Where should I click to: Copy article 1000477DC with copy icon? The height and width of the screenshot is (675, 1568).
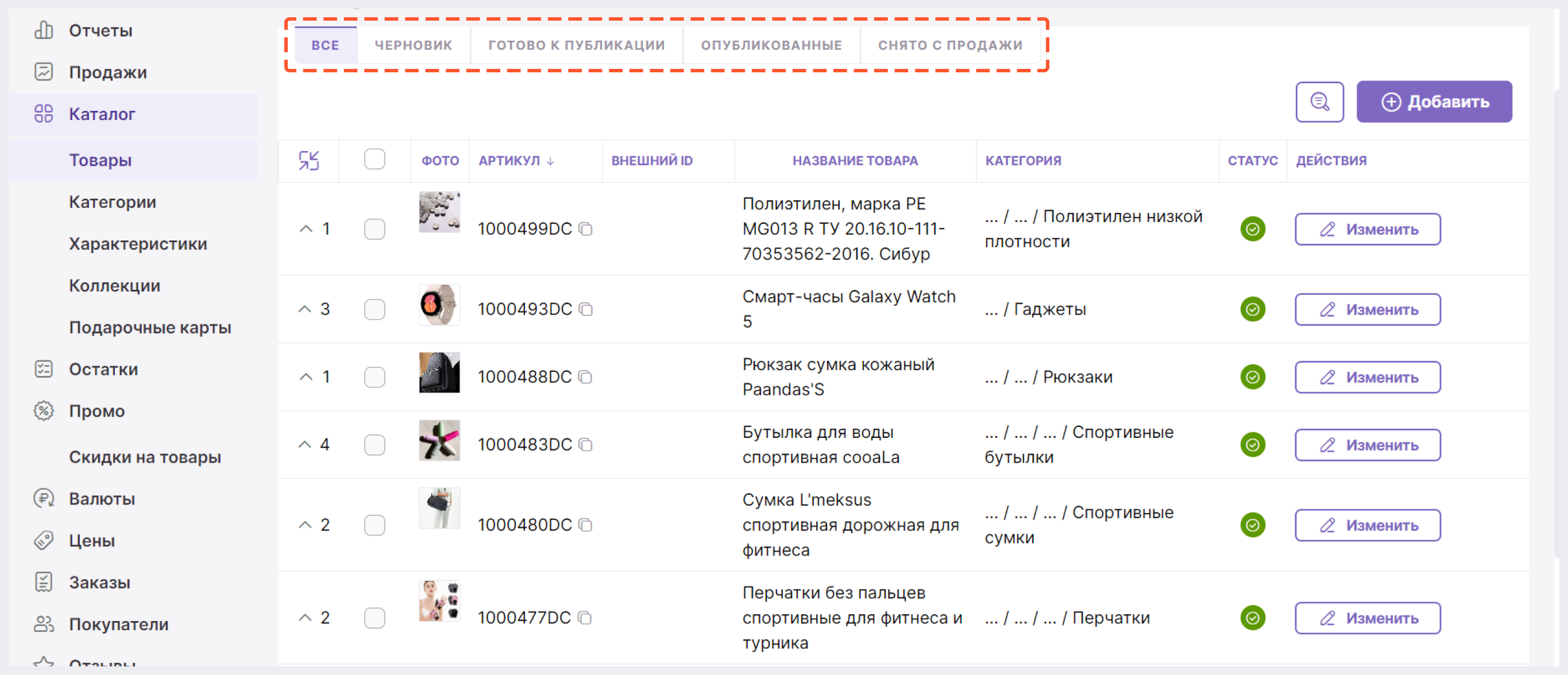[x=584, y=618]
